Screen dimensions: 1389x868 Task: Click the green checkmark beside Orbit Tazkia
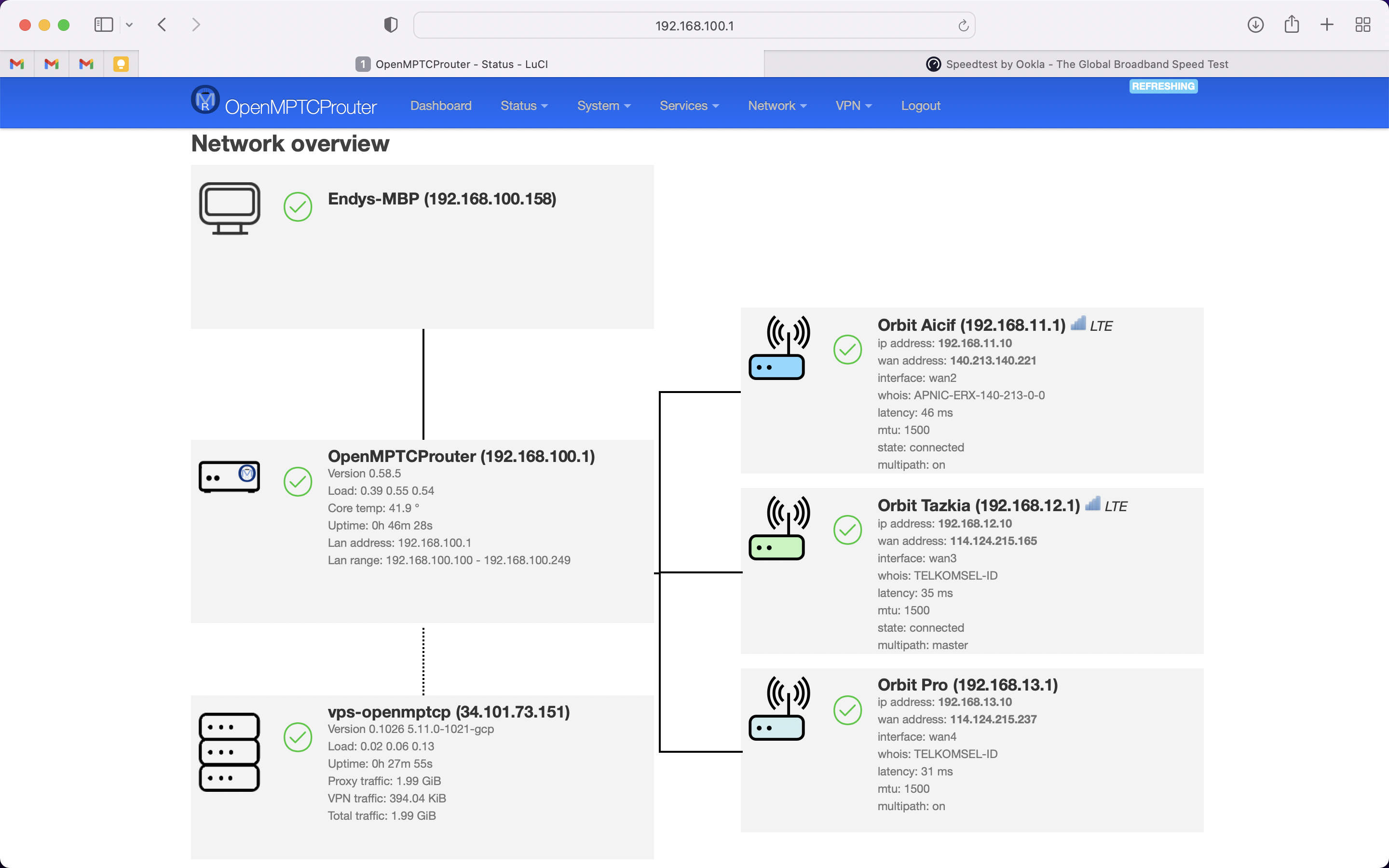848,530
